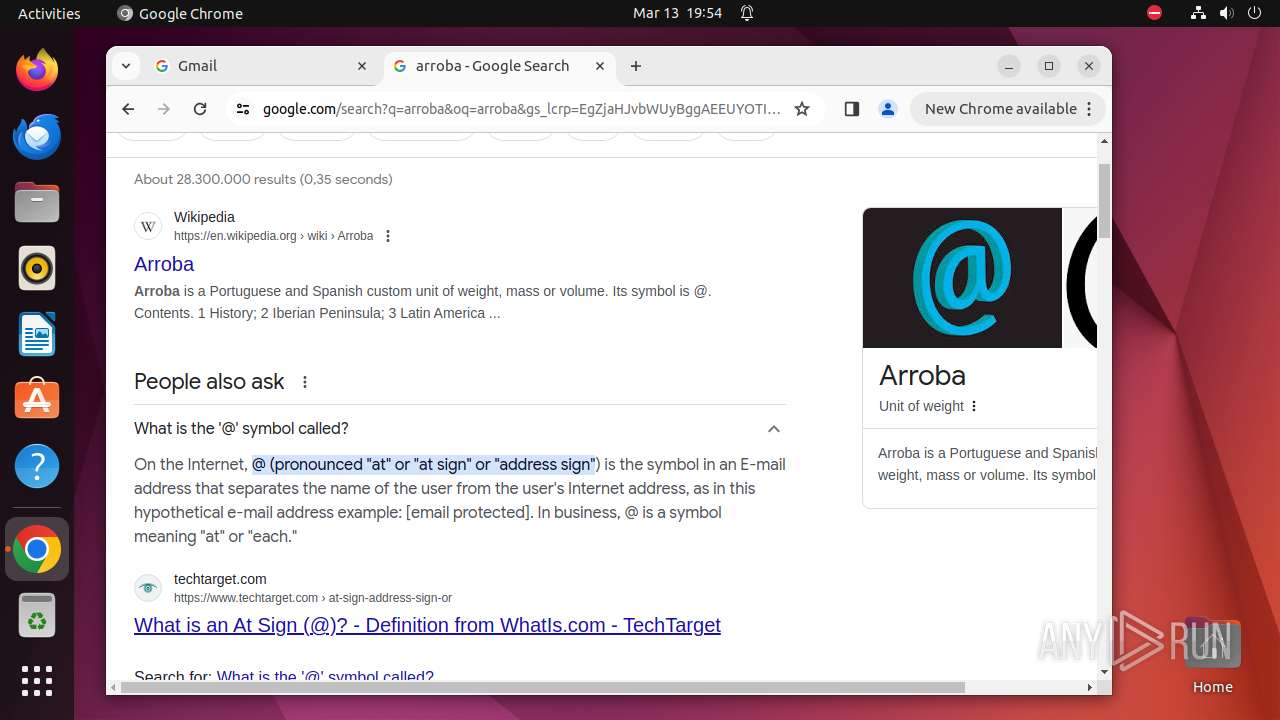The height and width of the screenshot is (720, 1280).
Task: Open Unit of weight more options
Action: [974, 406]
